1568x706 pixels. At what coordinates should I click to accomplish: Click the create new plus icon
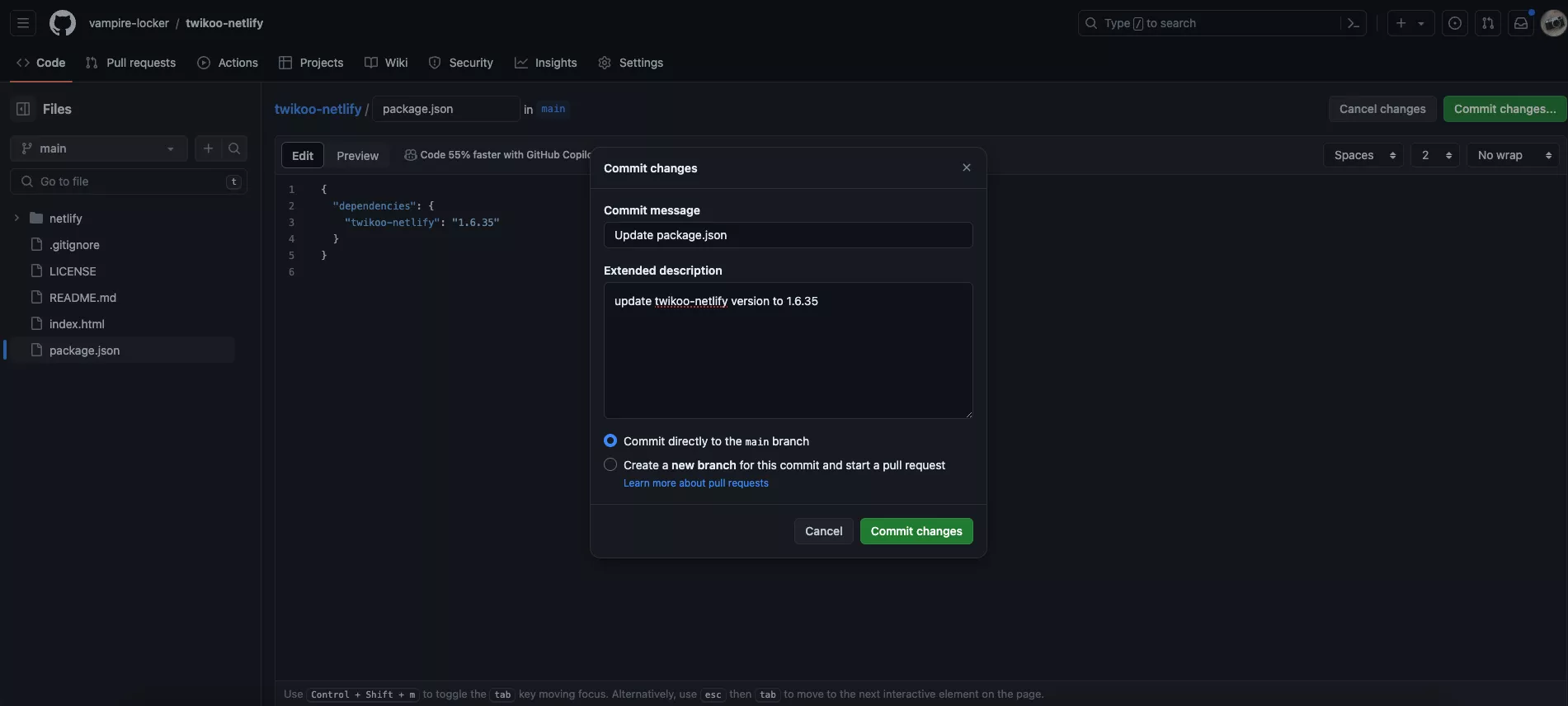coord(1401,23)
